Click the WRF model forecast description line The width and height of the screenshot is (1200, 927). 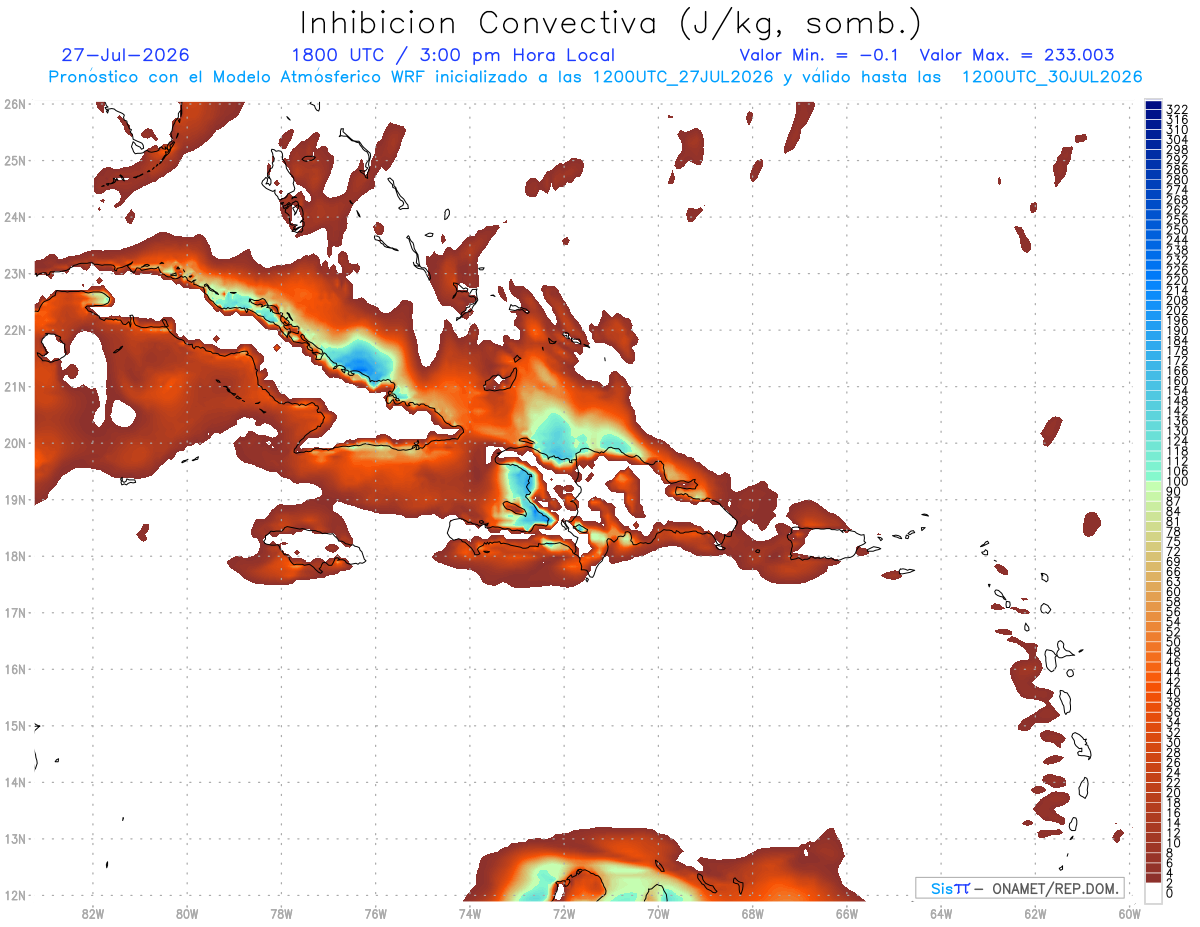click(596, 77)
